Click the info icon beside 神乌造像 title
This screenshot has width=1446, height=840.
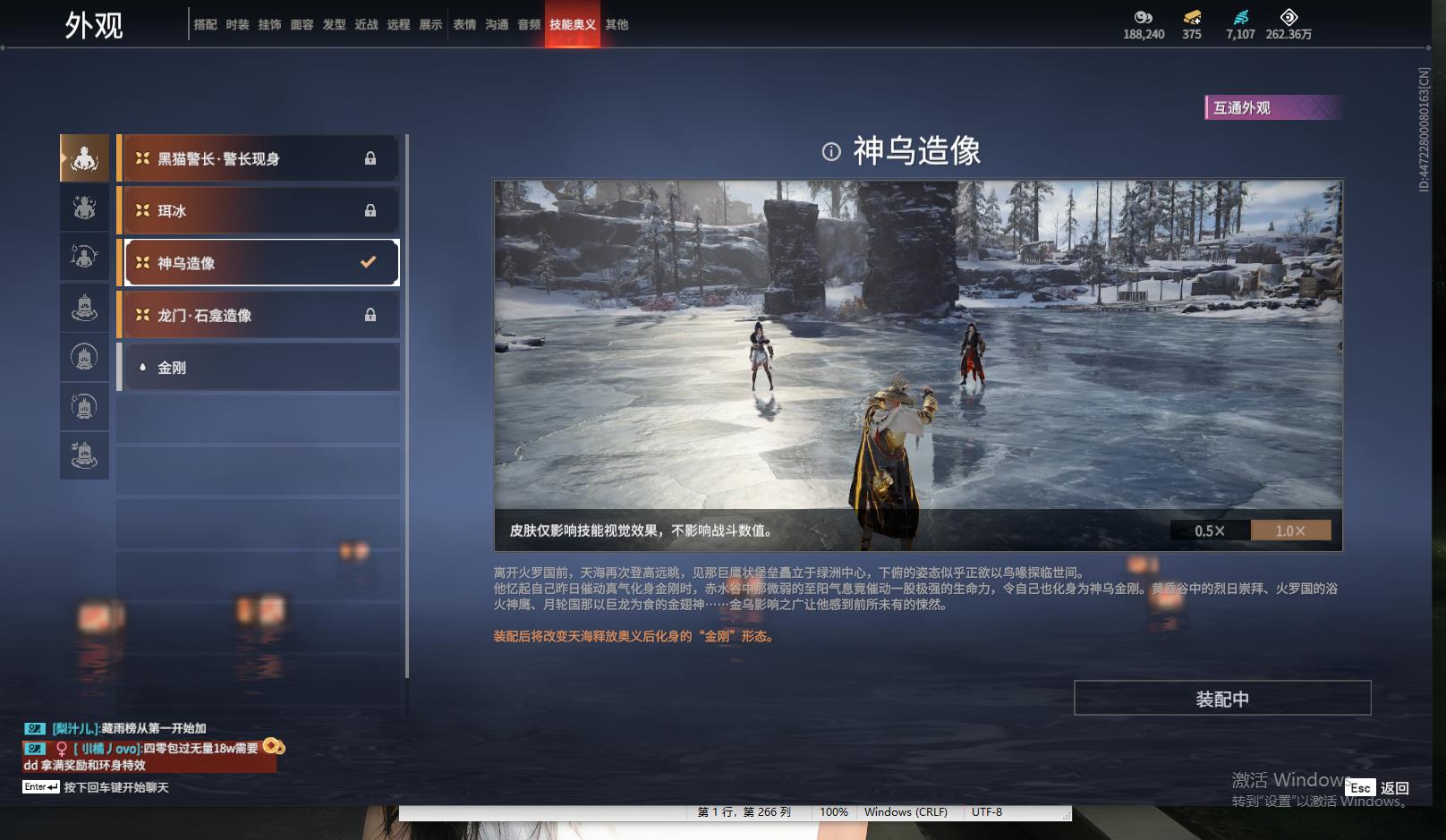click(831, 151)
